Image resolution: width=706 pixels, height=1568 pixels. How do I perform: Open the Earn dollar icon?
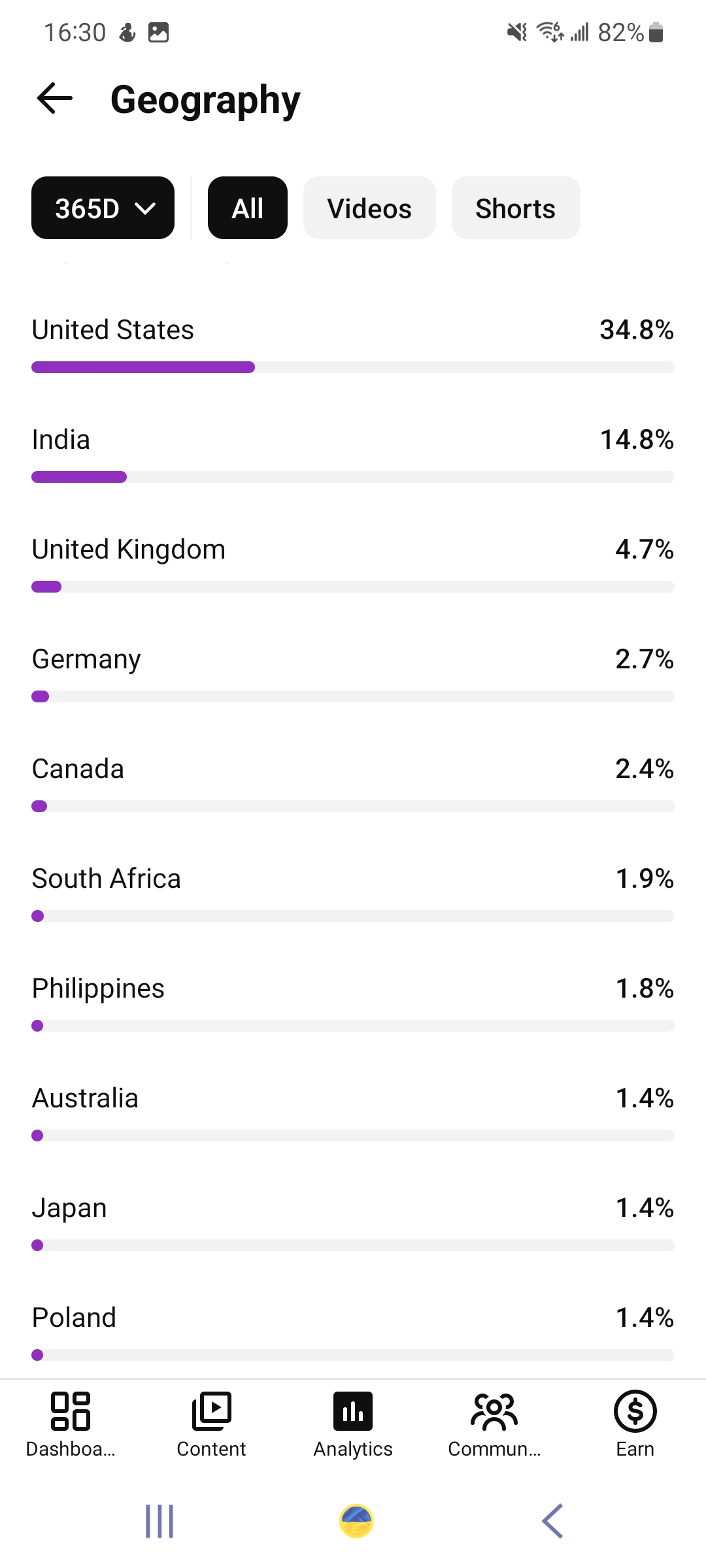(635, 1411)
